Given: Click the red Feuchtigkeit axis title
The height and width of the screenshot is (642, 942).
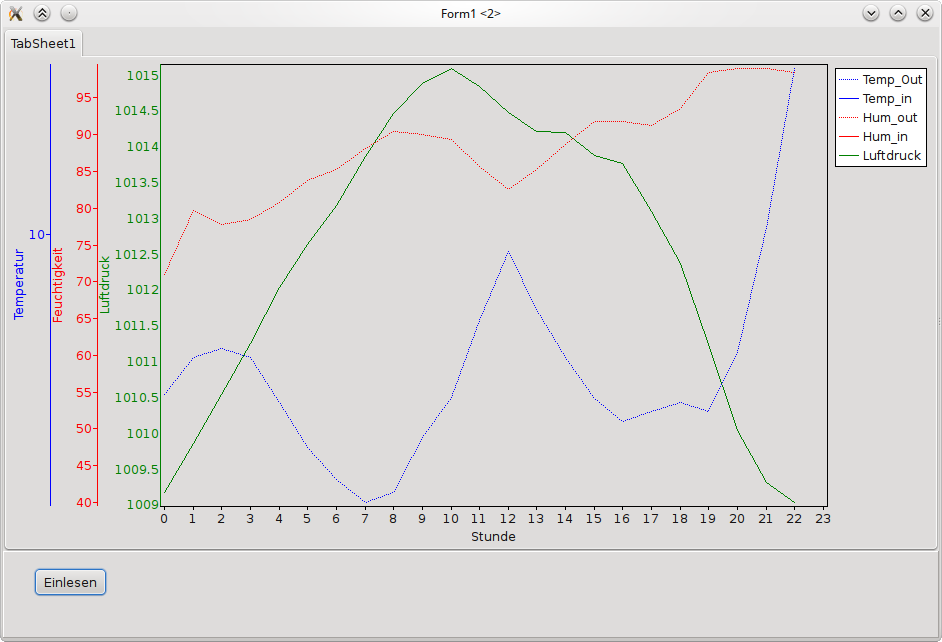Looking at the screenshot, I should 58,285.
